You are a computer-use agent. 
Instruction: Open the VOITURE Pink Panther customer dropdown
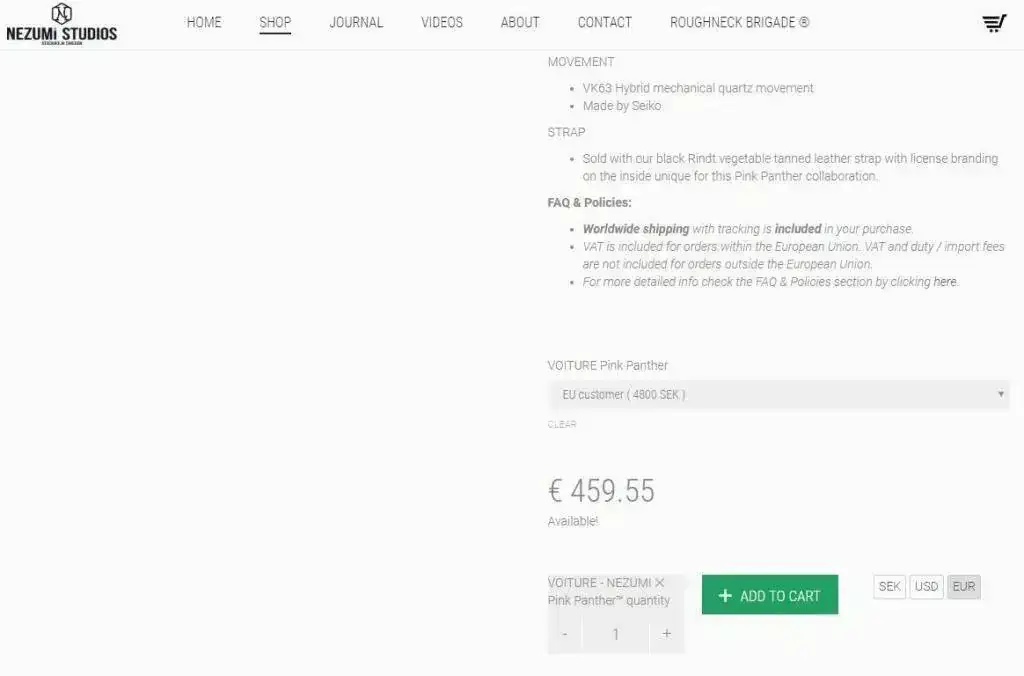point(778,395)
